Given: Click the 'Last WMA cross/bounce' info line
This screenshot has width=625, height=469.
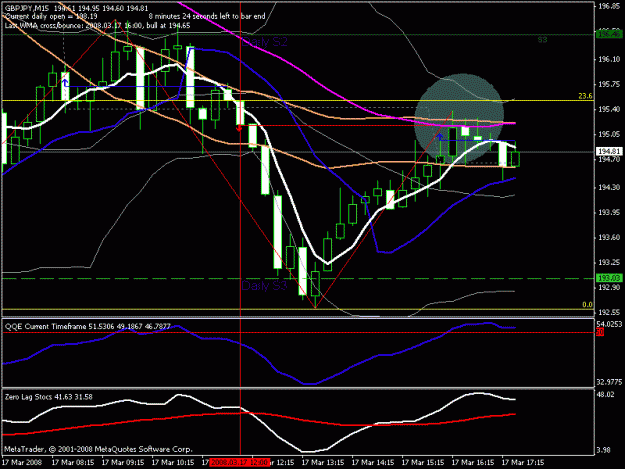Looking at the screenshot, I should click(98, 26).
